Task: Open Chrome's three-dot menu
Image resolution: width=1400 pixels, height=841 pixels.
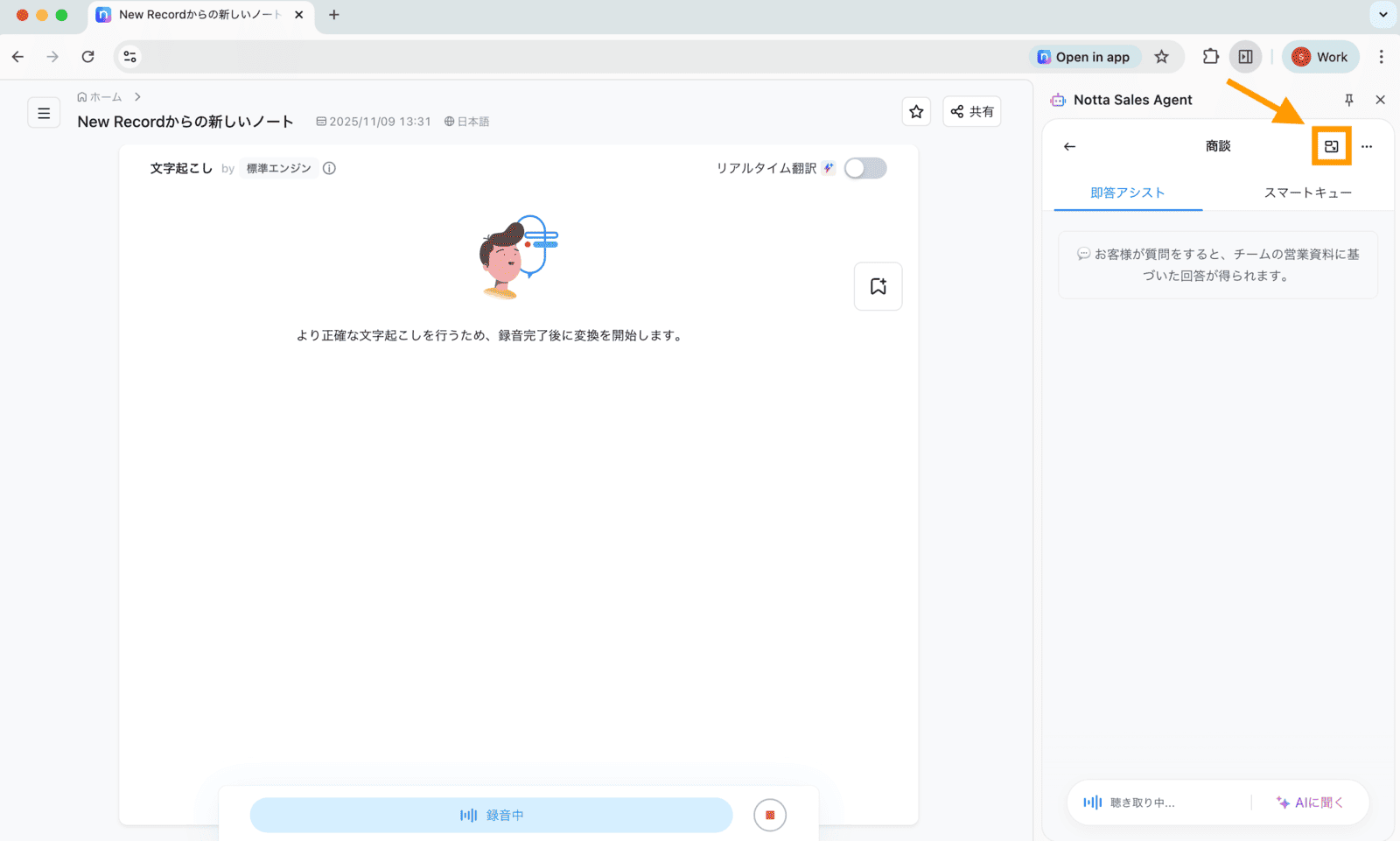Action: click(x=1382, y=57)
